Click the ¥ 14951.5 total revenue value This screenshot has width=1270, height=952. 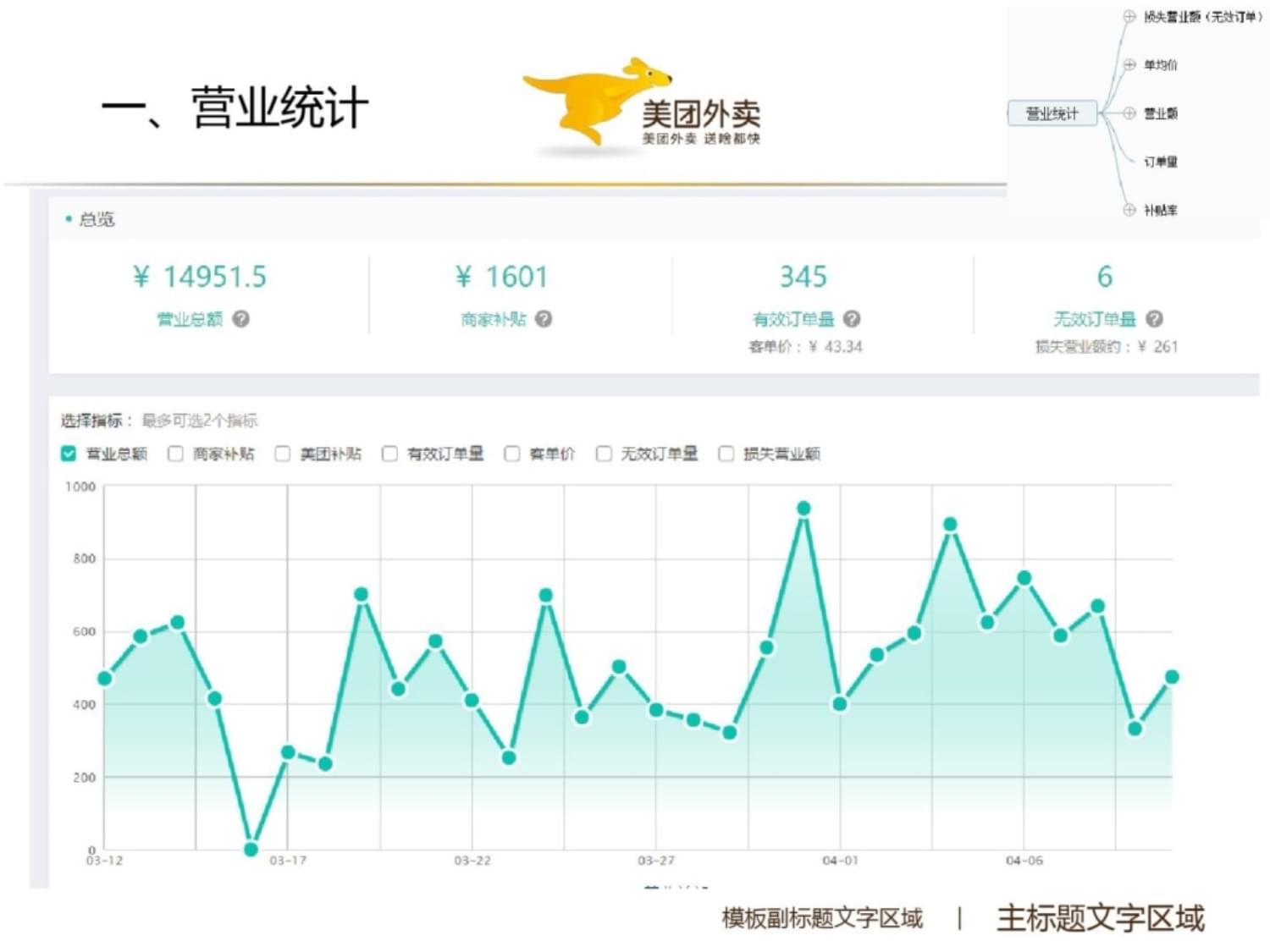(200, 277)
